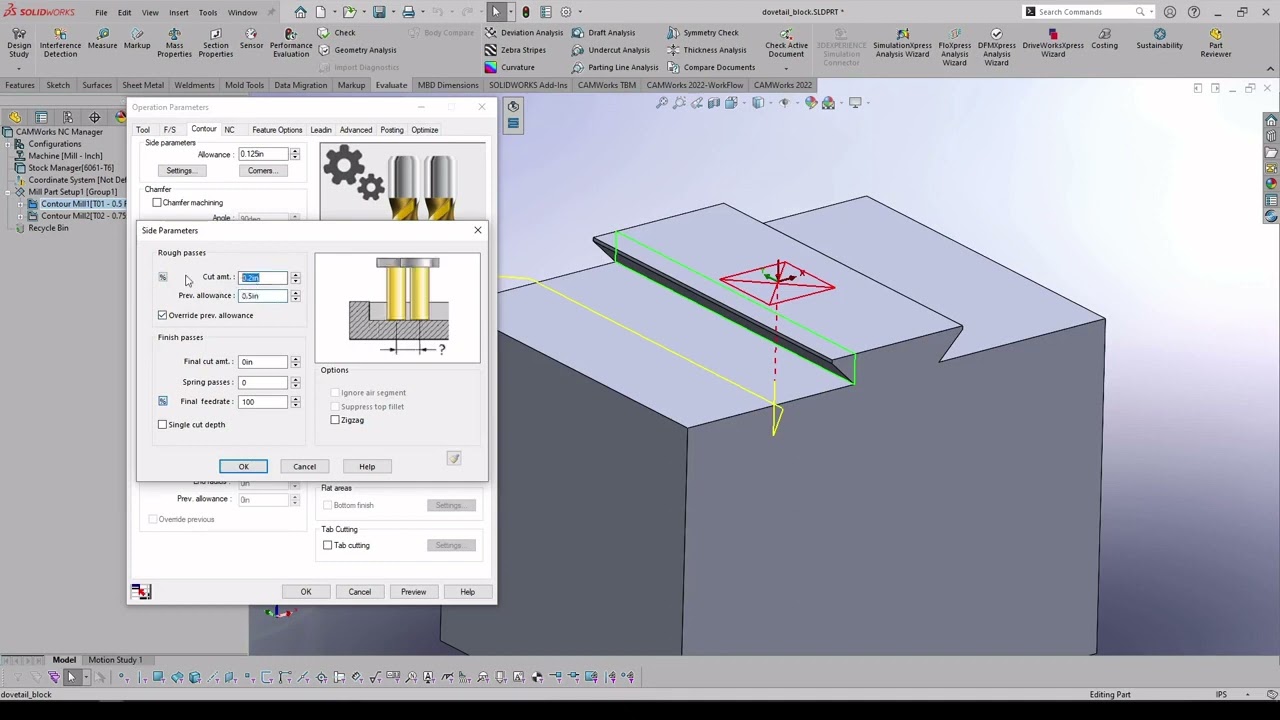Click Check Active Document
The width and height of the screenshot is (1280, 720).
point(786,42)
